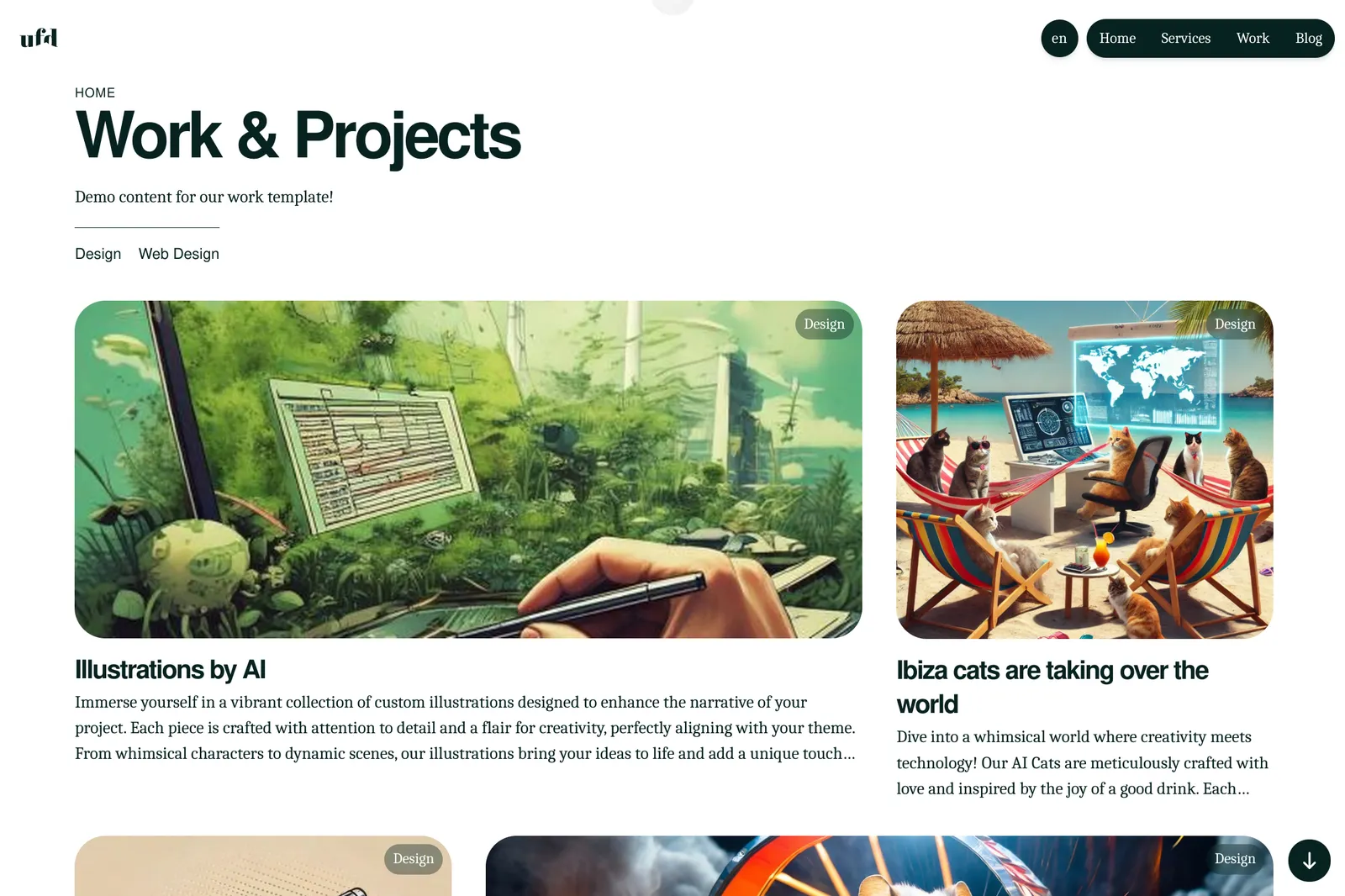Open the bottom-left beige project card
The image size is (1345, 896).
click(x=263, y=866)
